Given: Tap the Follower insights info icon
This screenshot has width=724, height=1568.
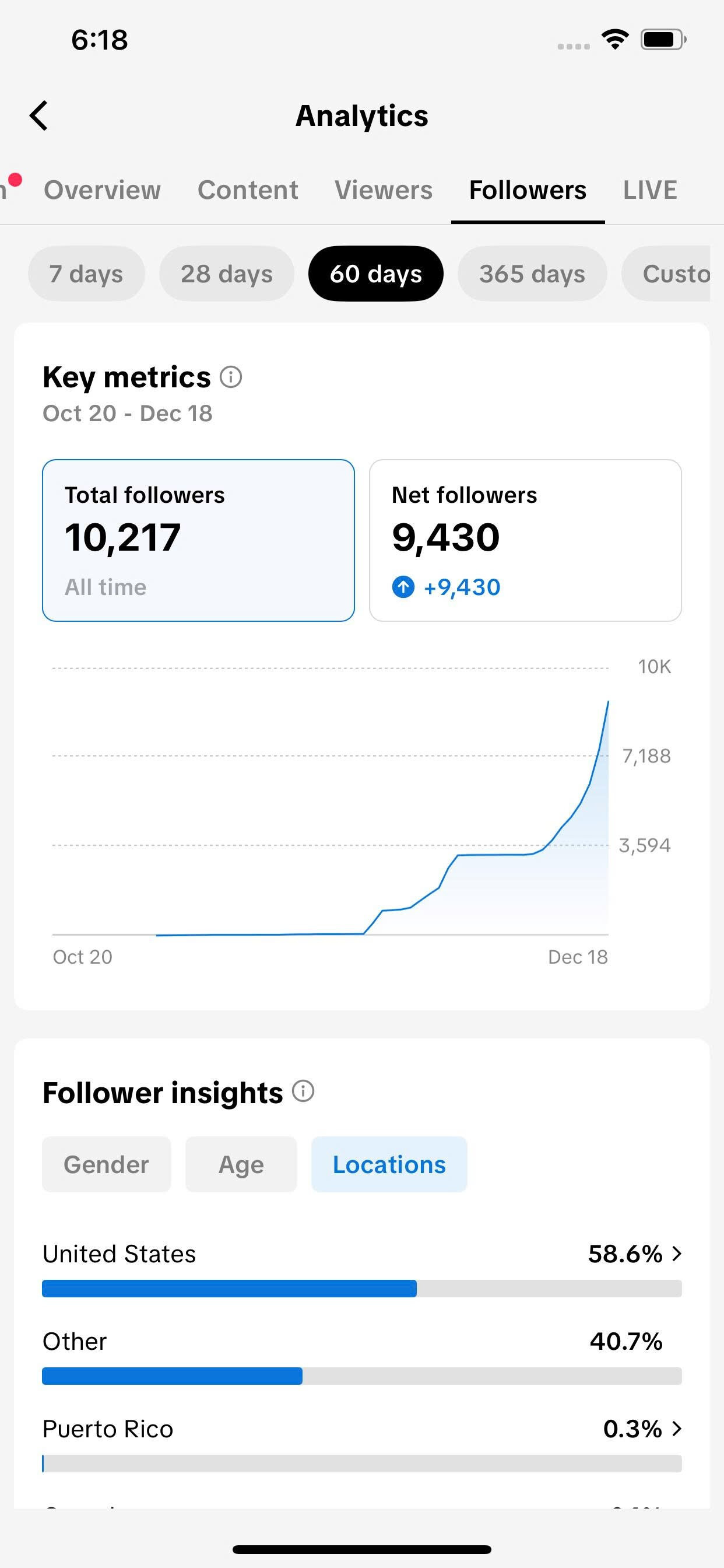Looking at the screenshot, I should click(303, 1091).
